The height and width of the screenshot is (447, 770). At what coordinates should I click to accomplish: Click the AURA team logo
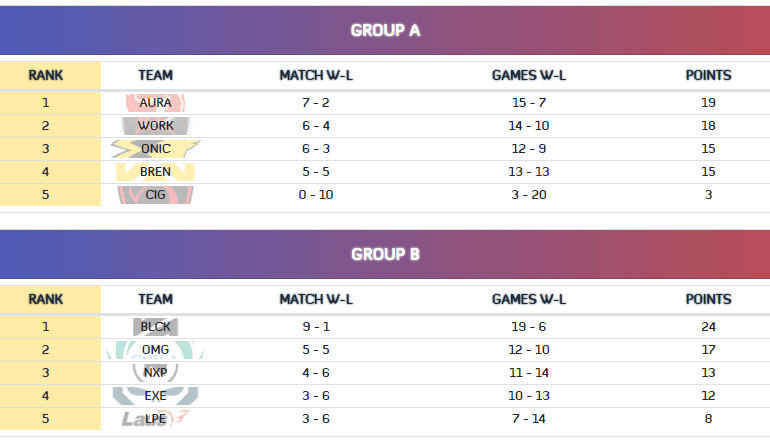(x=155, y=103)
